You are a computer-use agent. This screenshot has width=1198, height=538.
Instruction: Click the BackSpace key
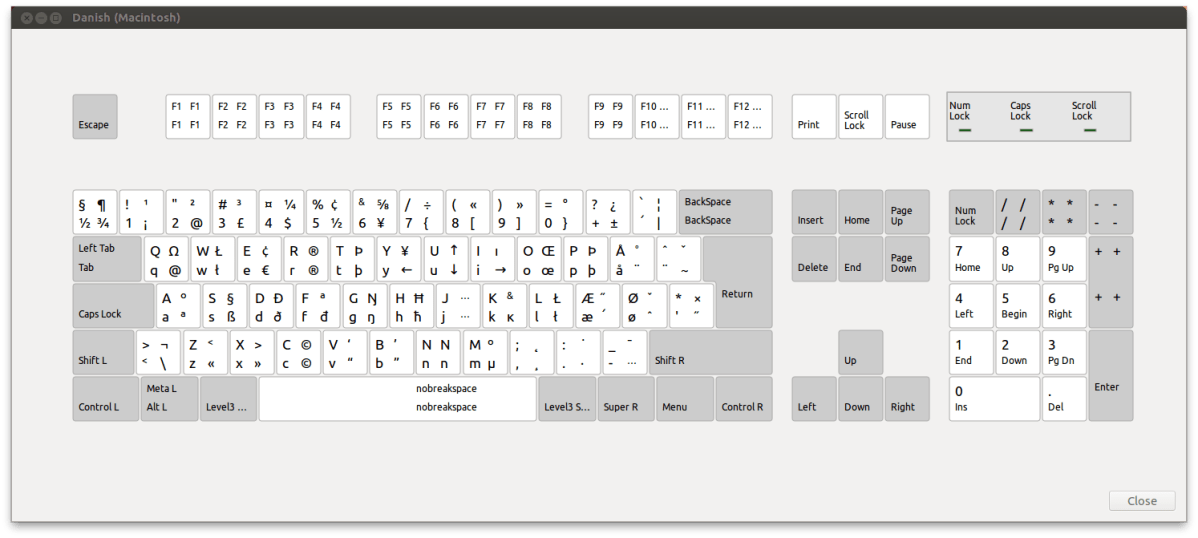click(x=726, y=212)
